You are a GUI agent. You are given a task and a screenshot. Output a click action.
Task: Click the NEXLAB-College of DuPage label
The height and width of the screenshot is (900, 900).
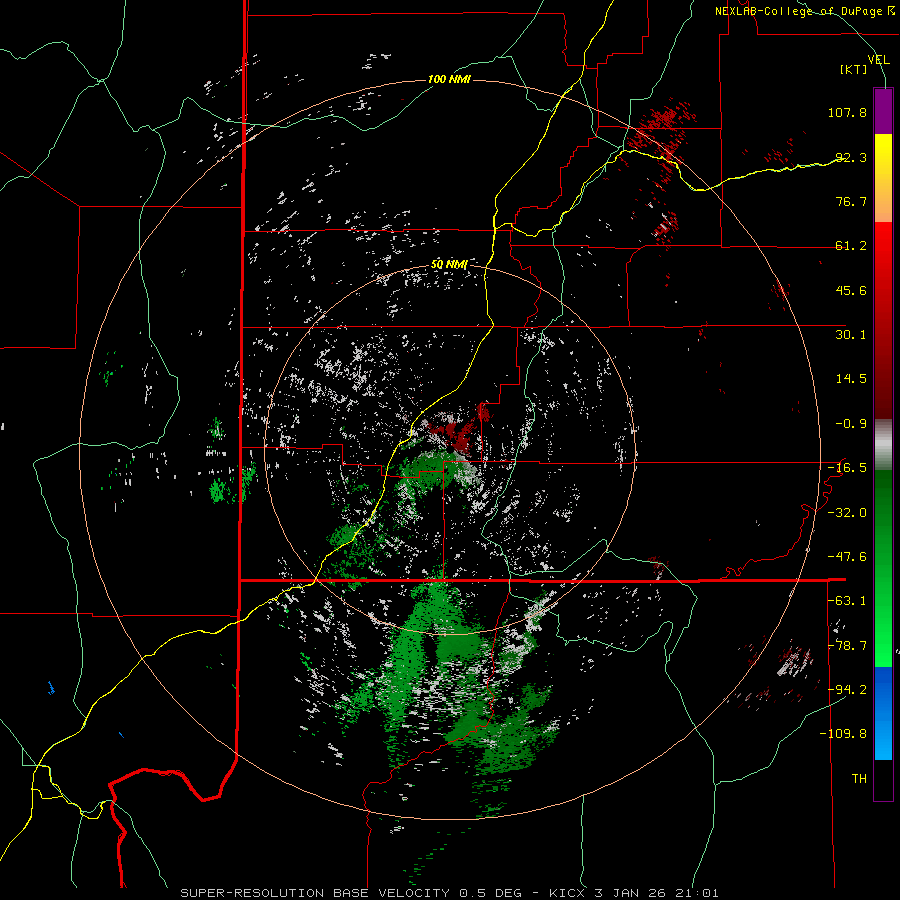pyautogui.click(x=804, y=11)
